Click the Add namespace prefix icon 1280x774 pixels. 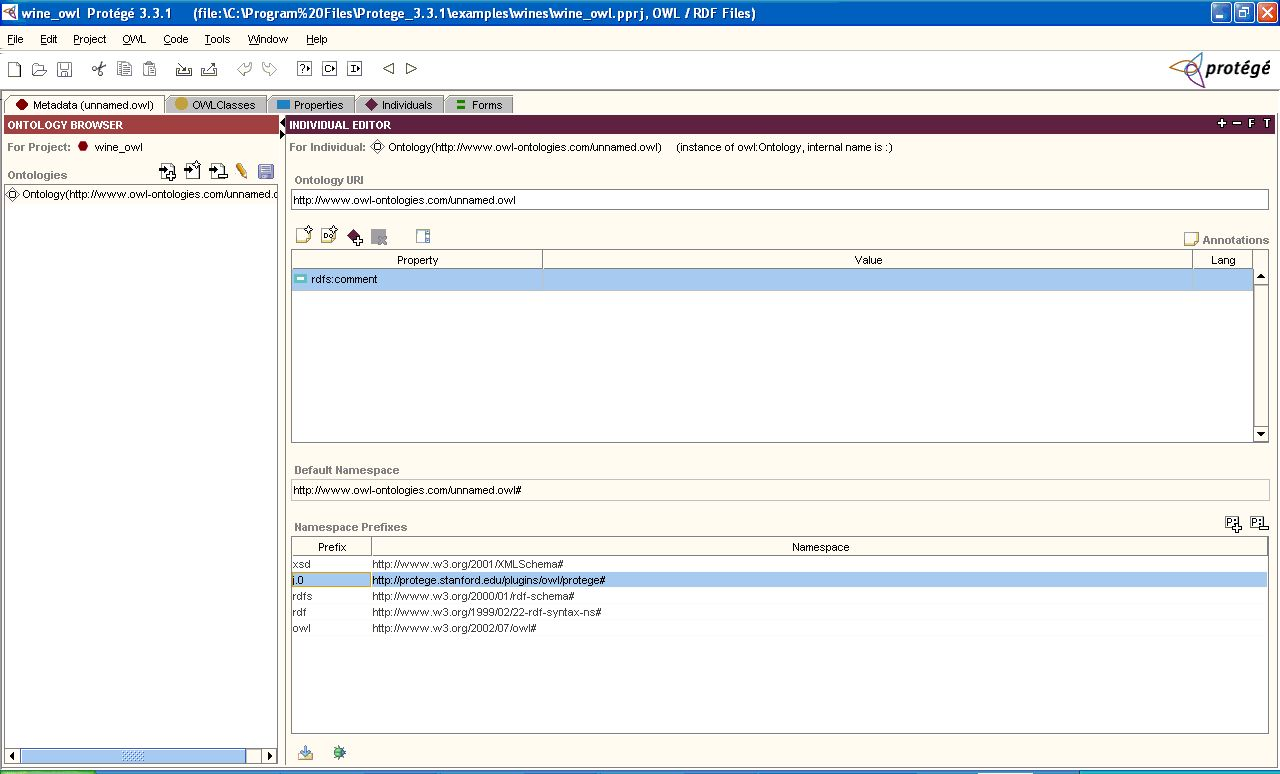tap(1234, 523)
